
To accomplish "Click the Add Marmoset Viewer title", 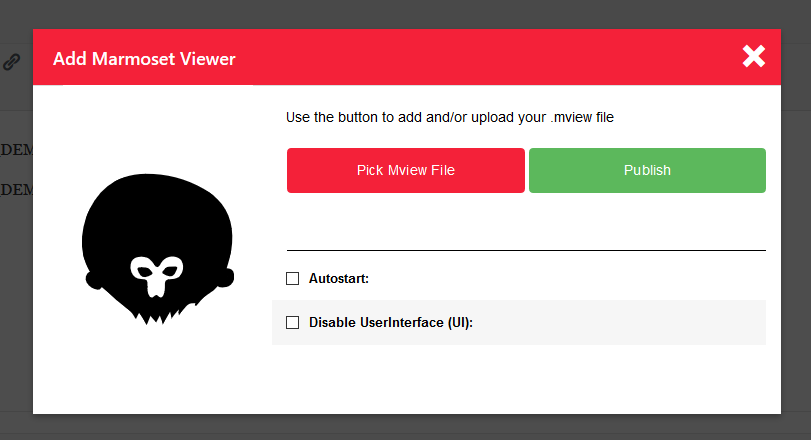I will (144, 59).
